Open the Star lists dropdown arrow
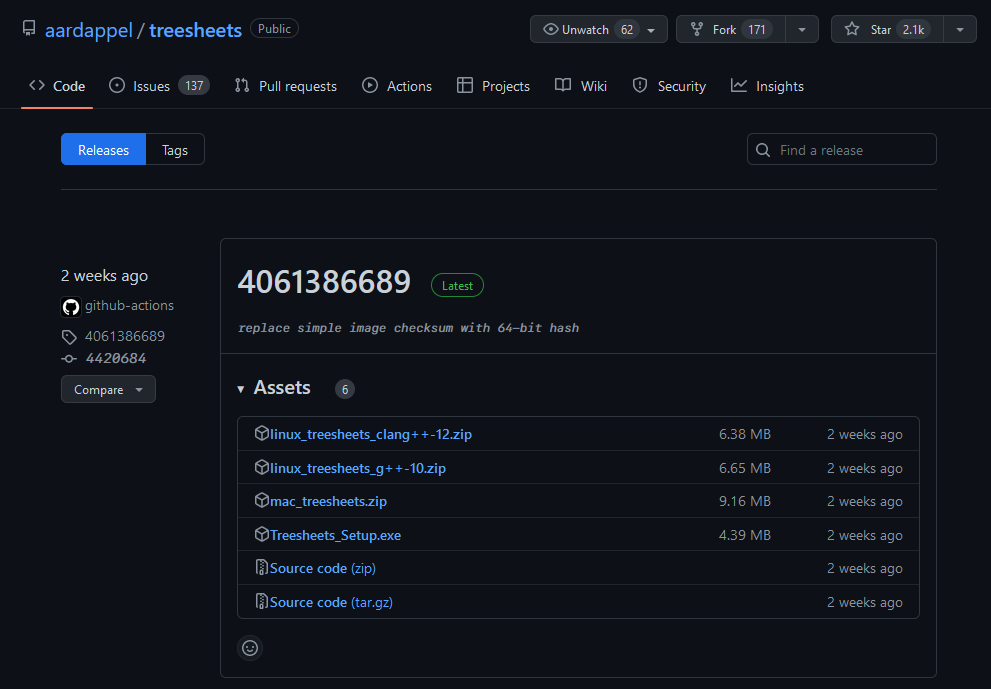The image size is (991, 689). (x=960, y=29)
